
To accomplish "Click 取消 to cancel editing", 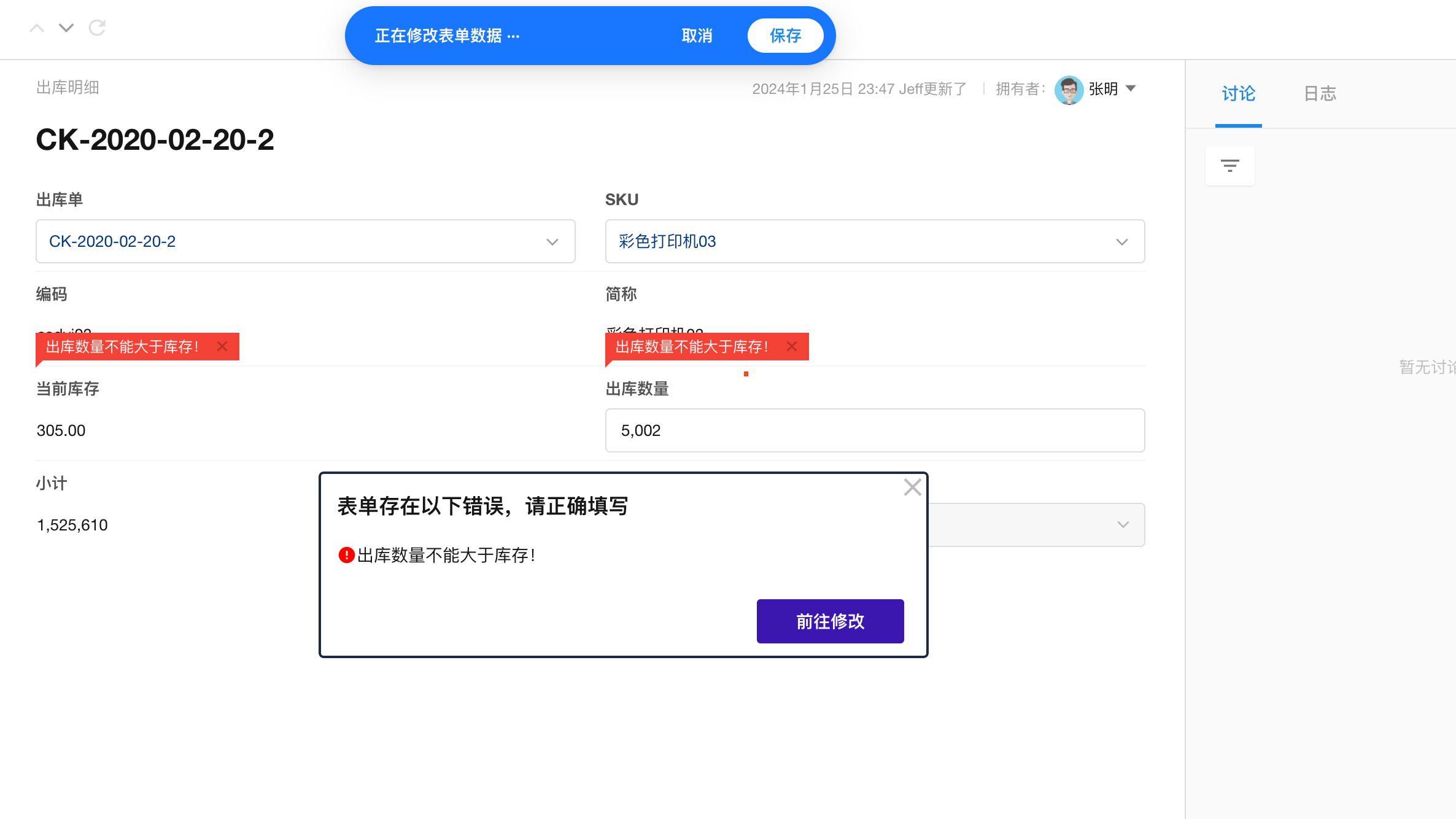I will [x=697, y=36].
